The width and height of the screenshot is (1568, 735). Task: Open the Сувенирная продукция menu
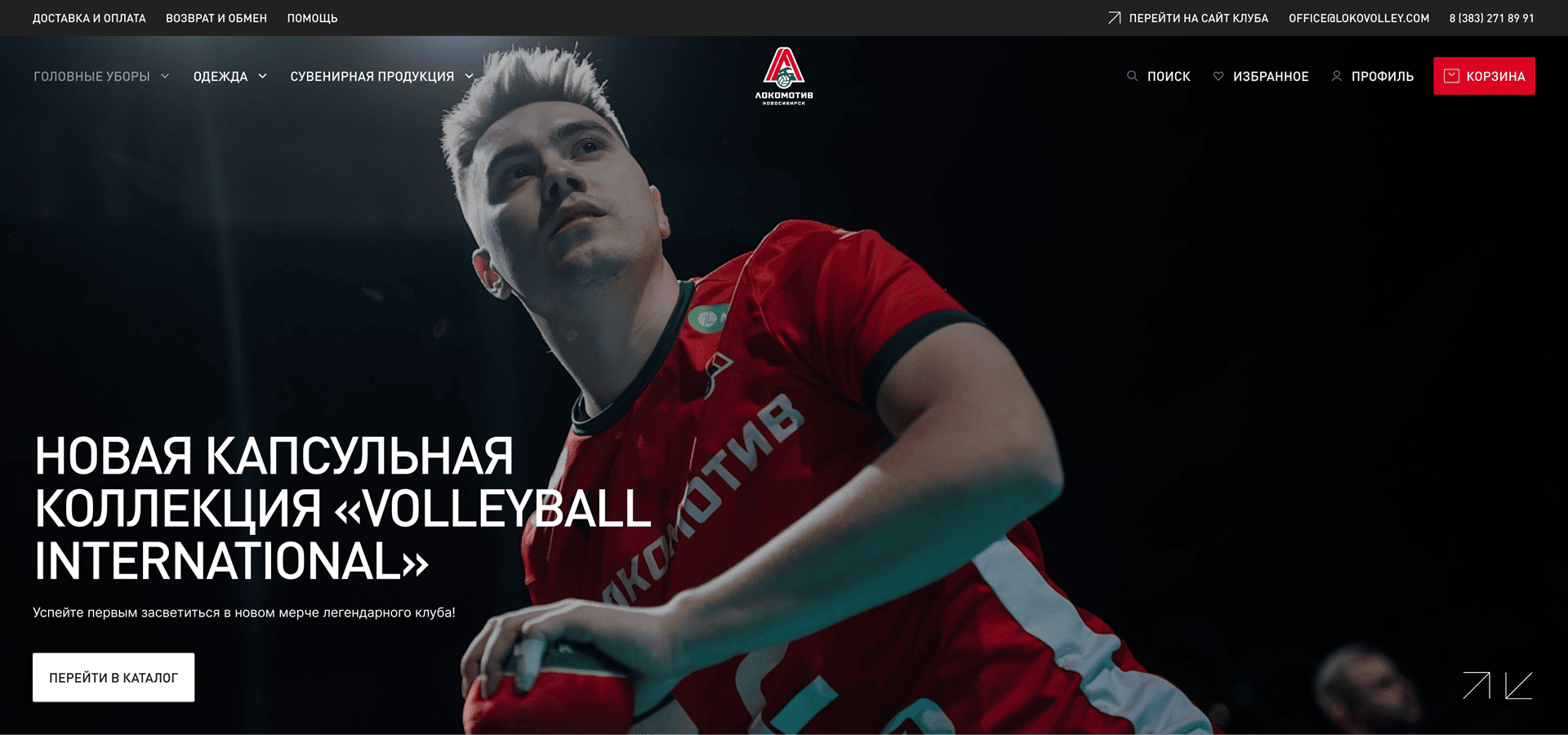click(372, 76)
